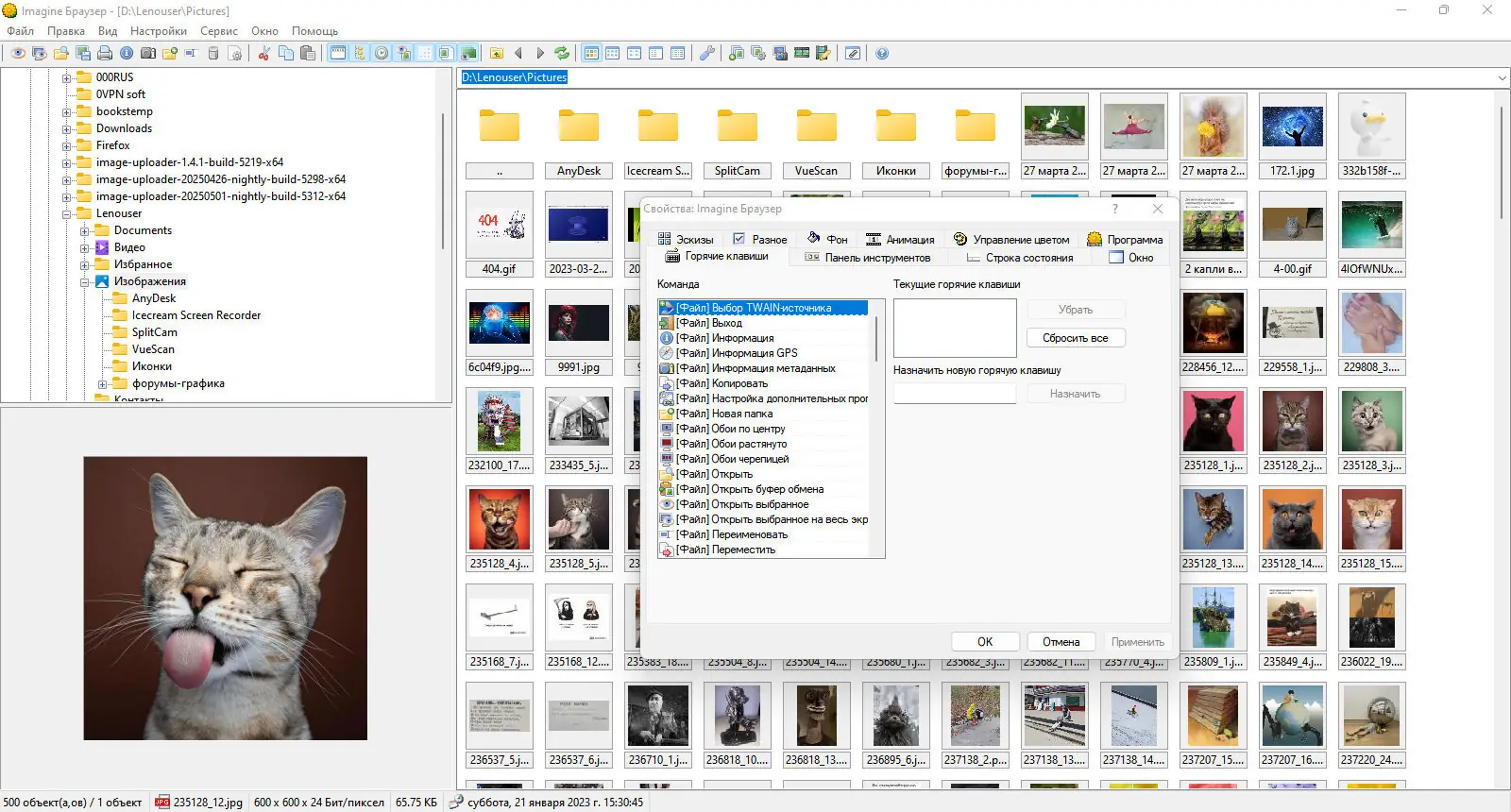Switch to the Анимация tab

900,240
